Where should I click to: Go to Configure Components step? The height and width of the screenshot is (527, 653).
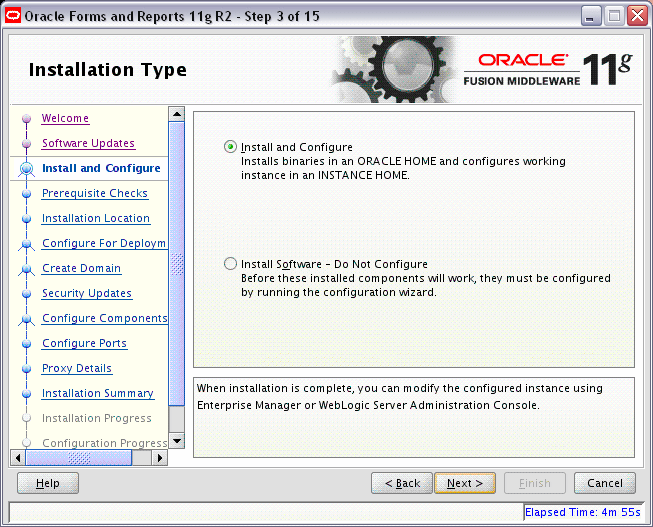tap(105, 318)
